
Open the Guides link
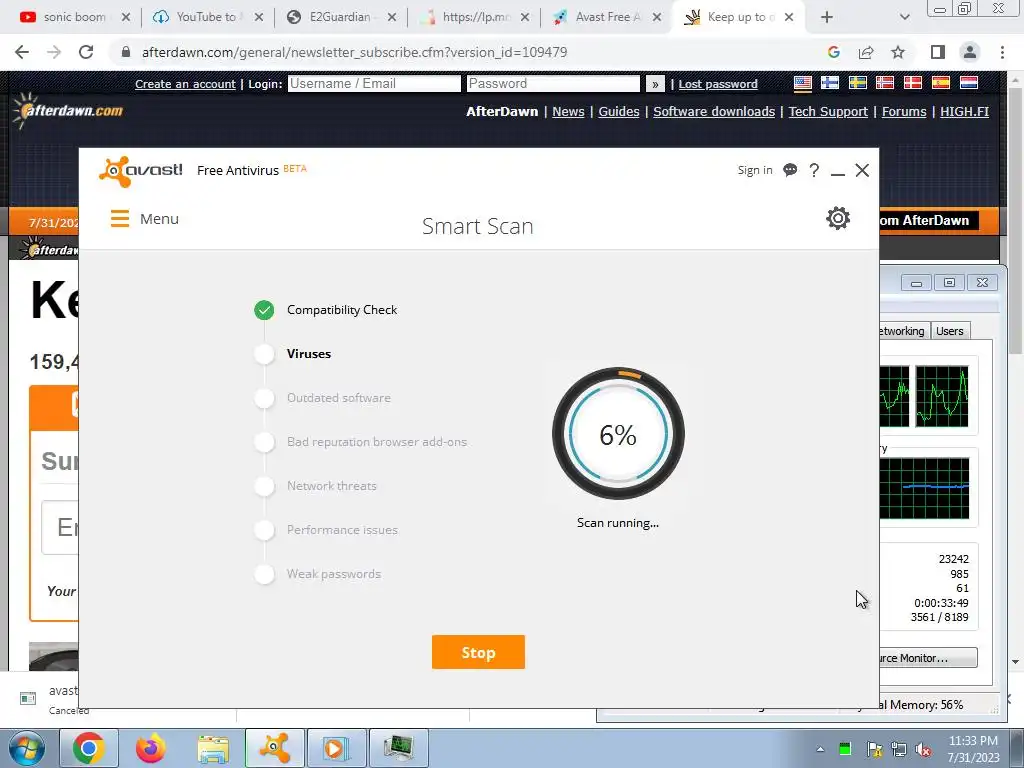tap(618, 112)
